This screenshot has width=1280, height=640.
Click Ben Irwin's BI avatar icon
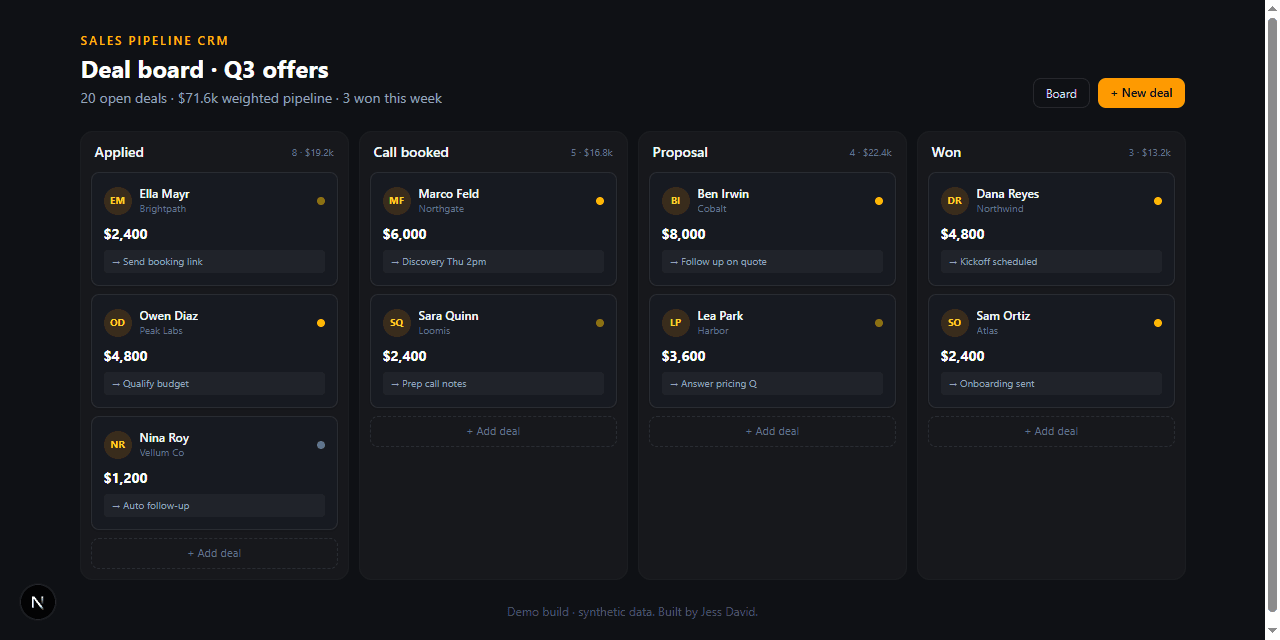pyautogui.click(x=676, y=201)
